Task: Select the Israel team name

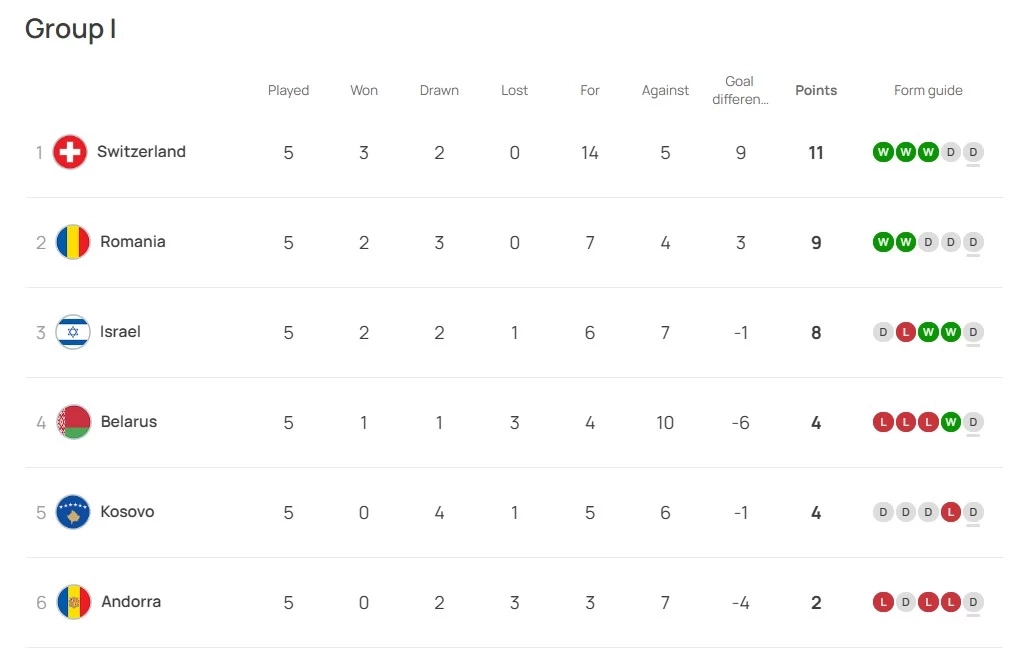Action: click(120, 332)
